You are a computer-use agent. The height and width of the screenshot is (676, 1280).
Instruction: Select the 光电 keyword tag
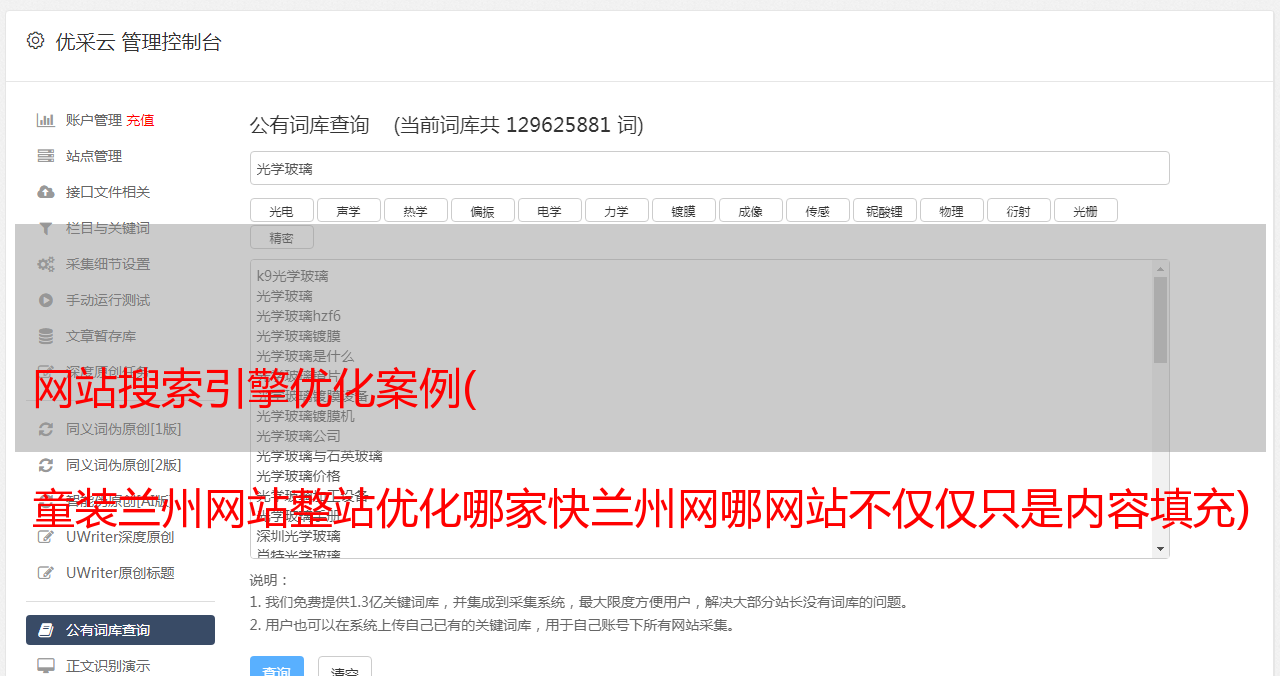click(282, 210)
